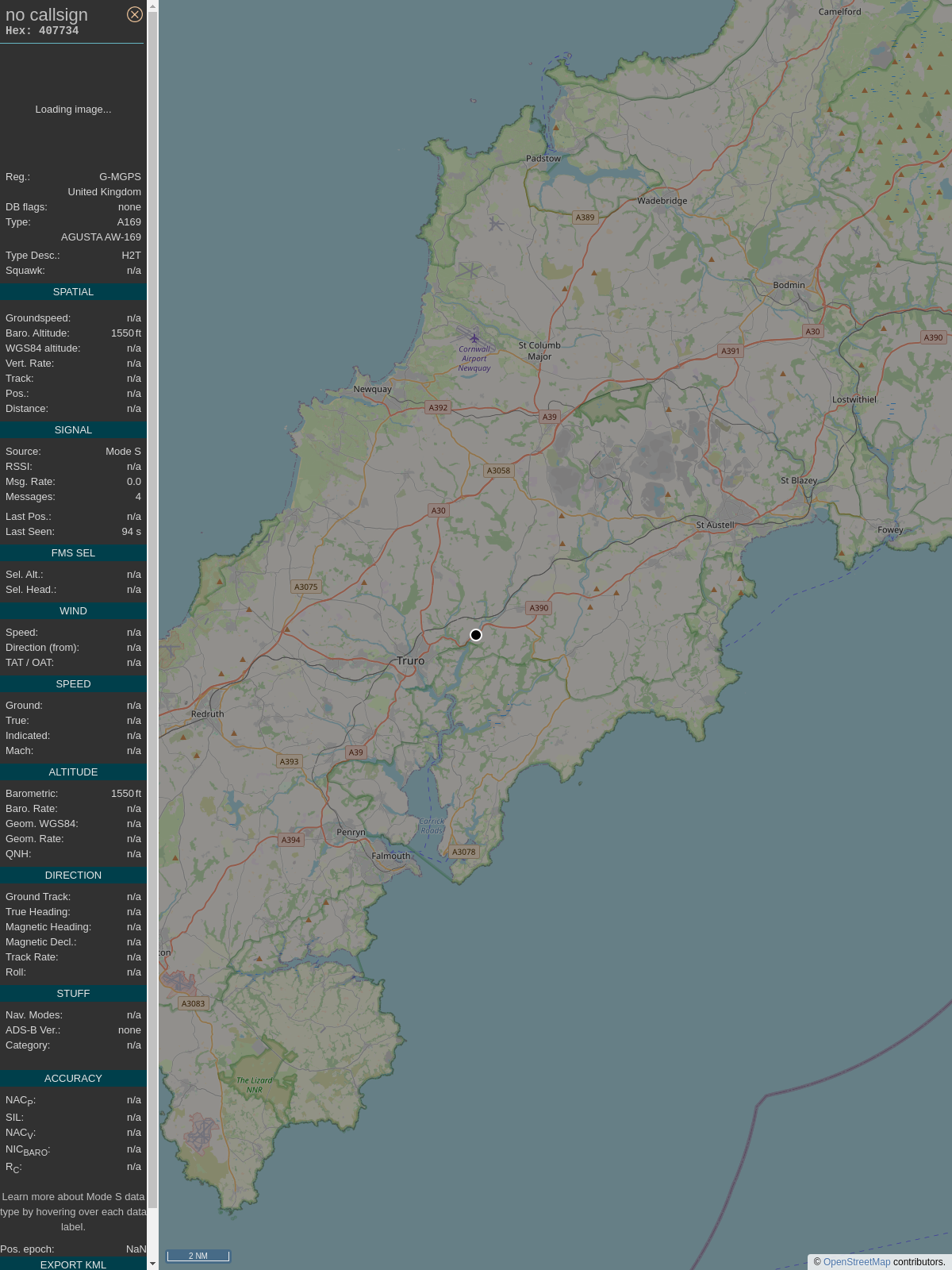Click the A3075 road shield
Viewport: 952px width, 1270px height.
[306, 587]
